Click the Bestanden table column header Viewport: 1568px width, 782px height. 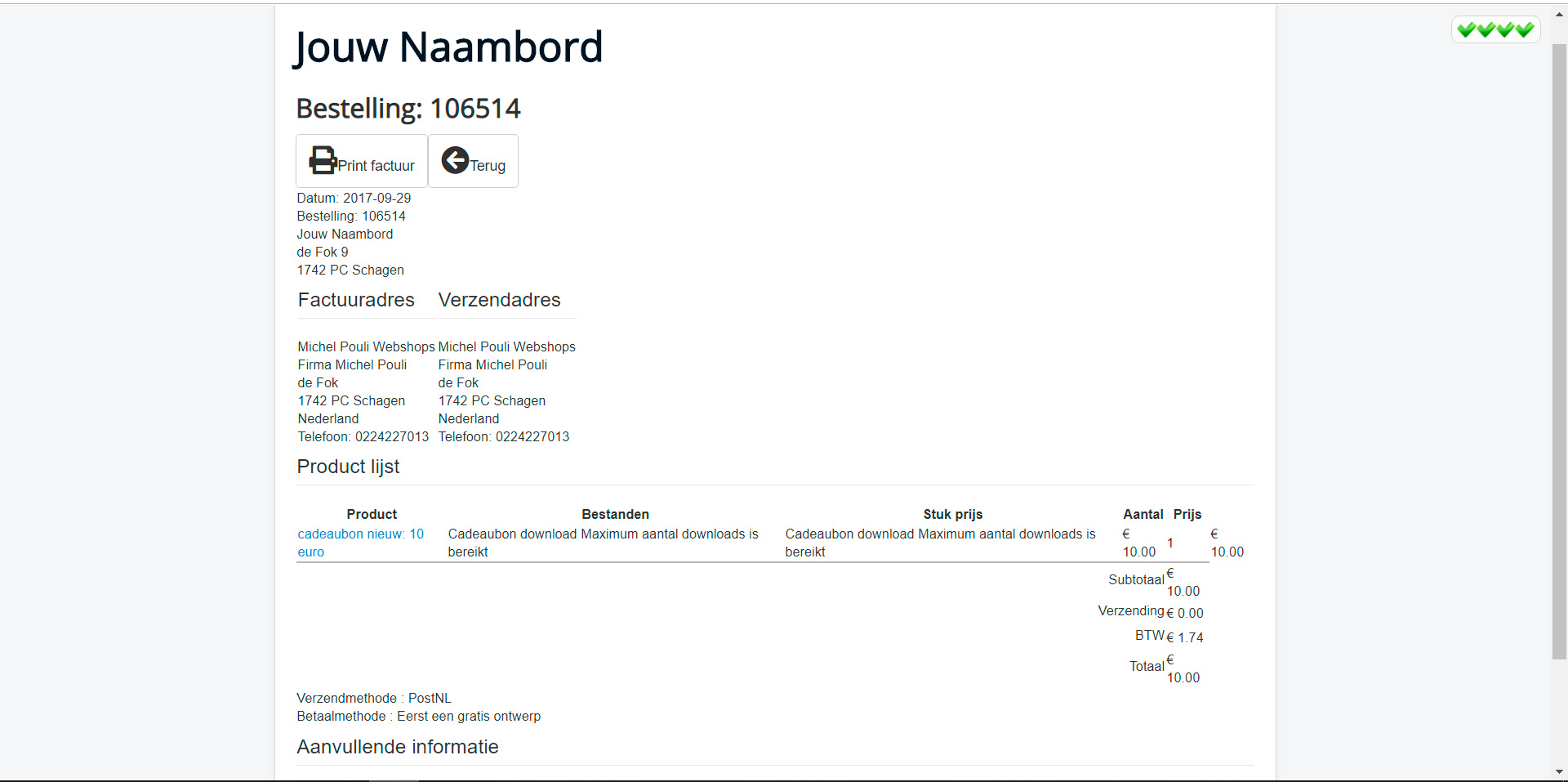click(x=615, y=514)
